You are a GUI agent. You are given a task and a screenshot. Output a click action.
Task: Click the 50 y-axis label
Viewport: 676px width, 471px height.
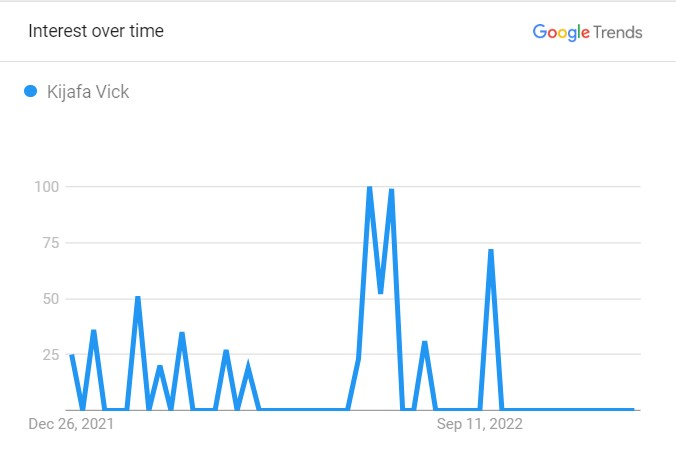point(51,299)
